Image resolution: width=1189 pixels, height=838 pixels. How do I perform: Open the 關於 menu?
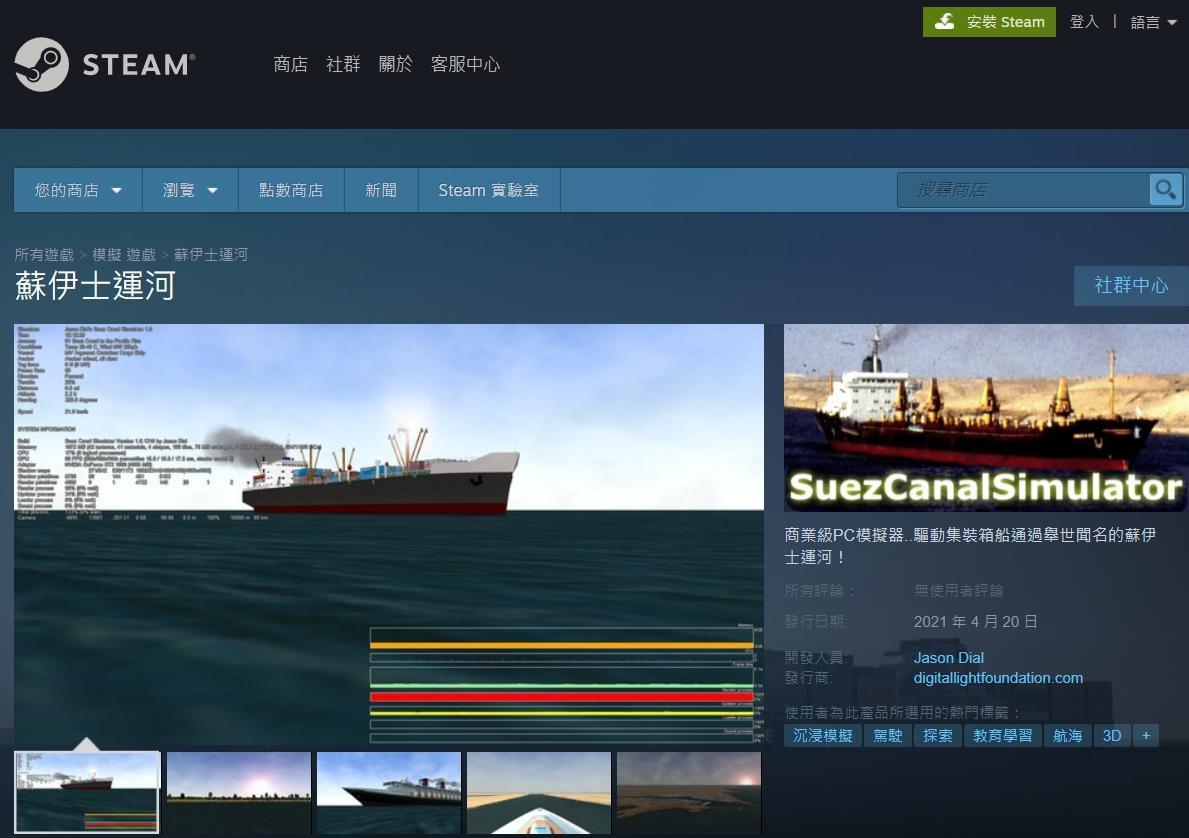[x=395, y=64]
